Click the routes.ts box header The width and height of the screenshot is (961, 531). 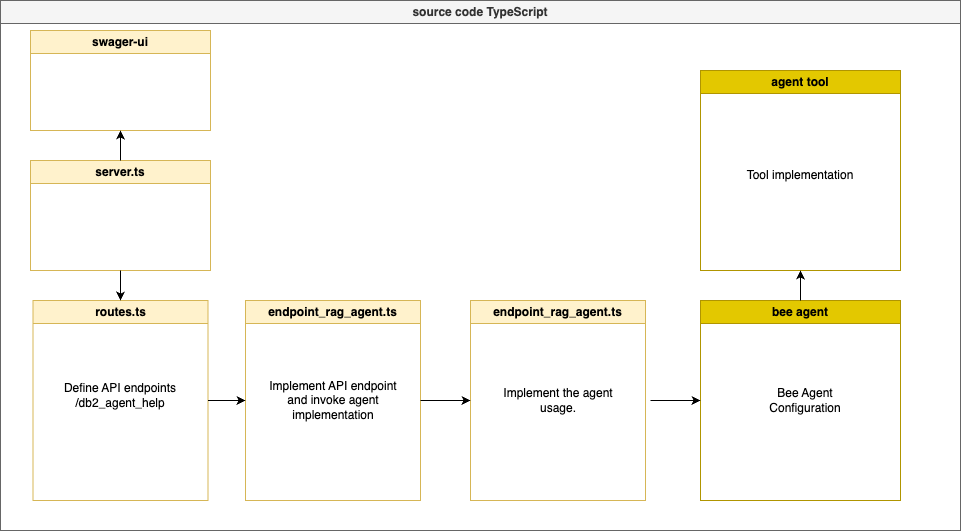coord(120,312)
